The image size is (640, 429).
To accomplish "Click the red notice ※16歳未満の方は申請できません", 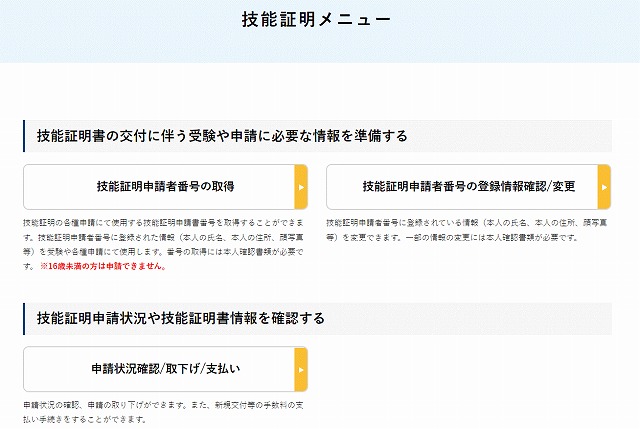I will [x=103, y=266].
